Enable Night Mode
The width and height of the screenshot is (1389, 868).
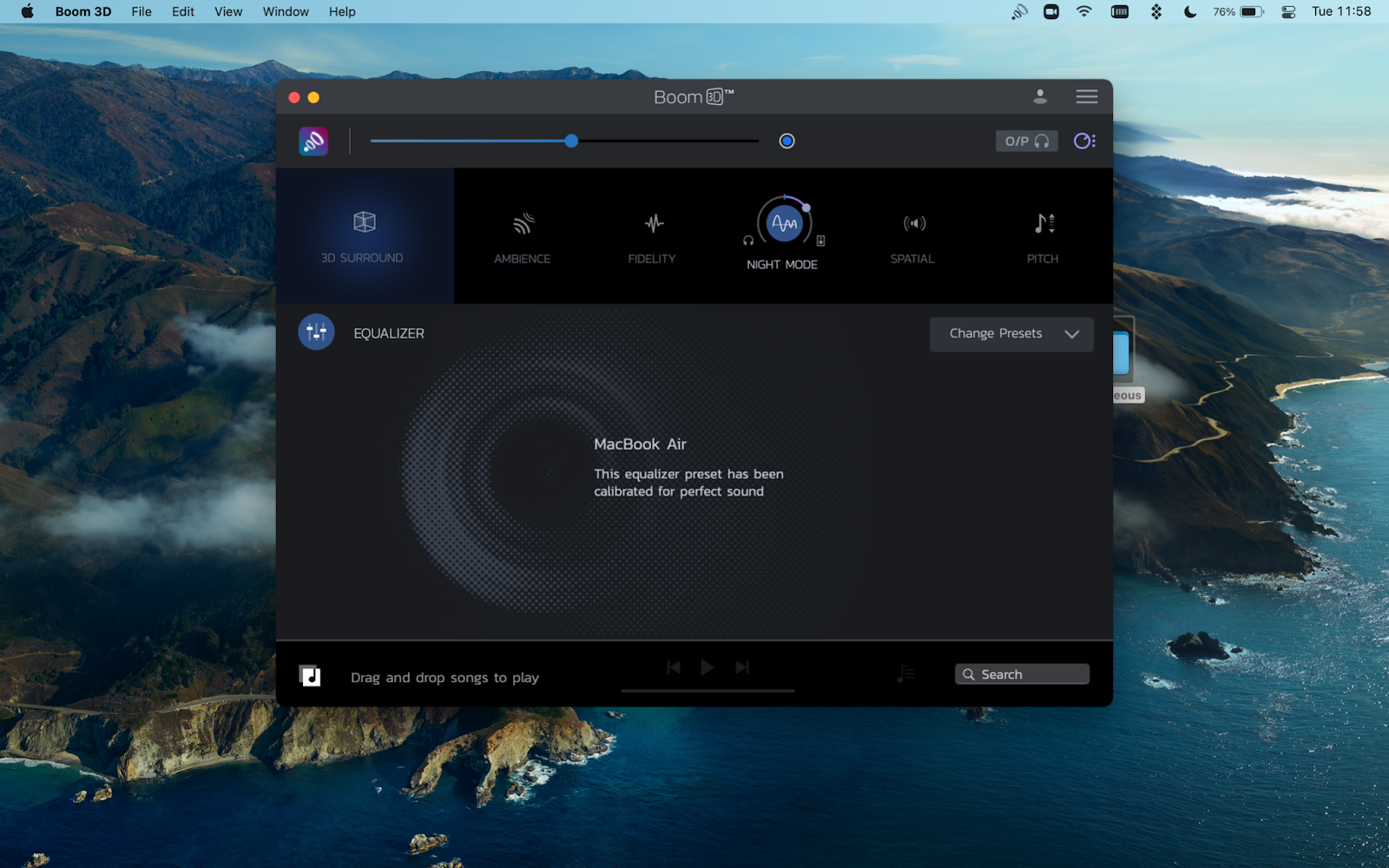pyautogui.click(x=781, y=222)
